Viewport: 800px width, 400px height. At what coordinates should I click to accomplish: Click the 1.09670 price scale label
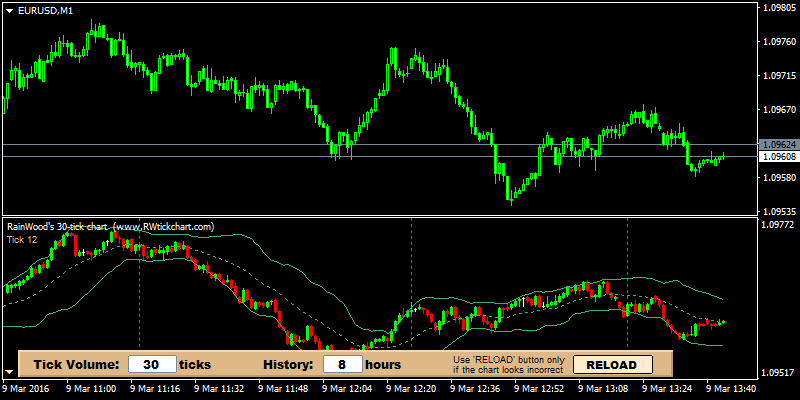(x=778, y=110)
